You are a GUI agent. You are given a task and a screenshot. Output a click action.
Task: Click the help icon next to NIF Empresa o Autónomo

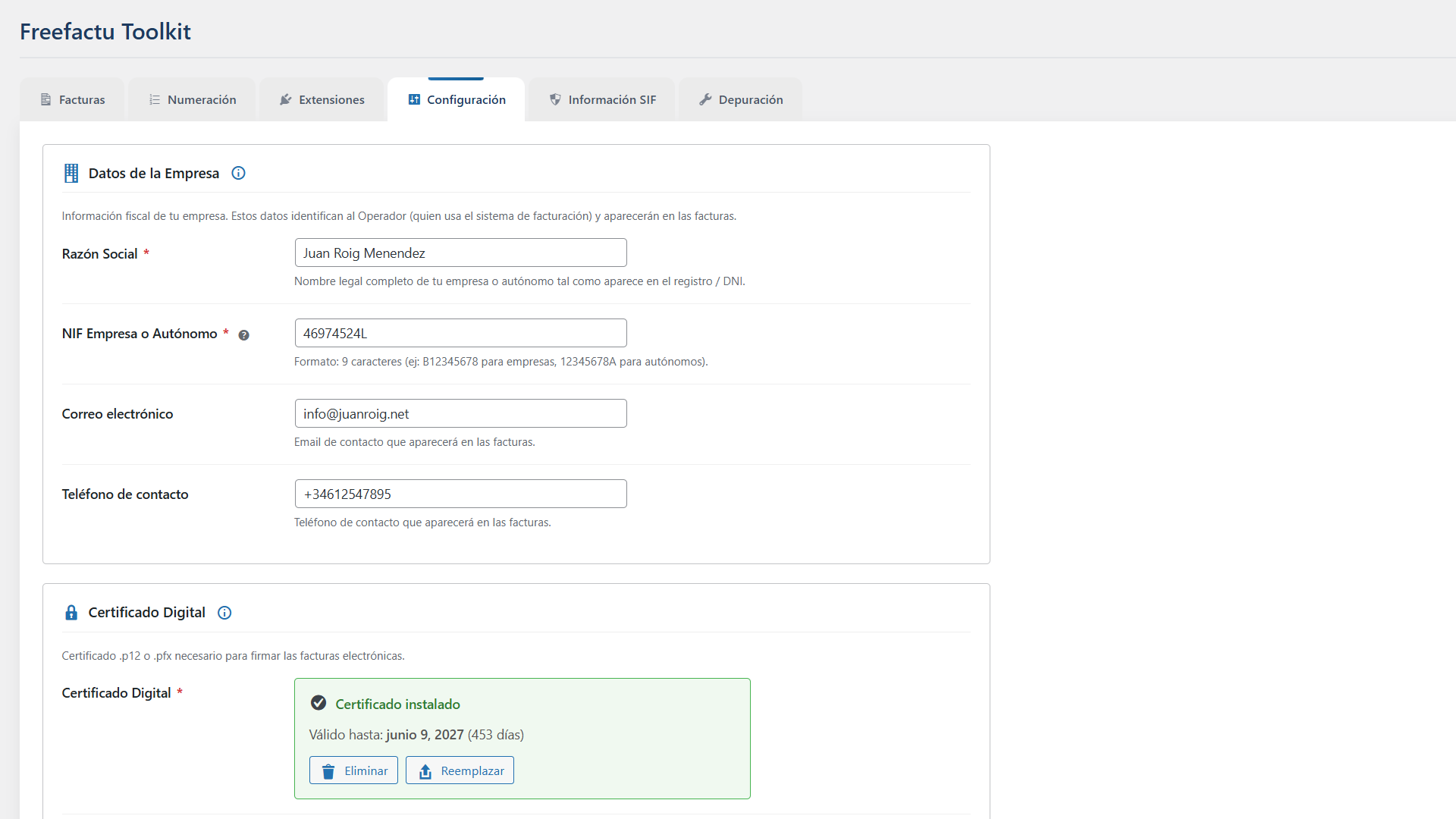pos(244,334)
